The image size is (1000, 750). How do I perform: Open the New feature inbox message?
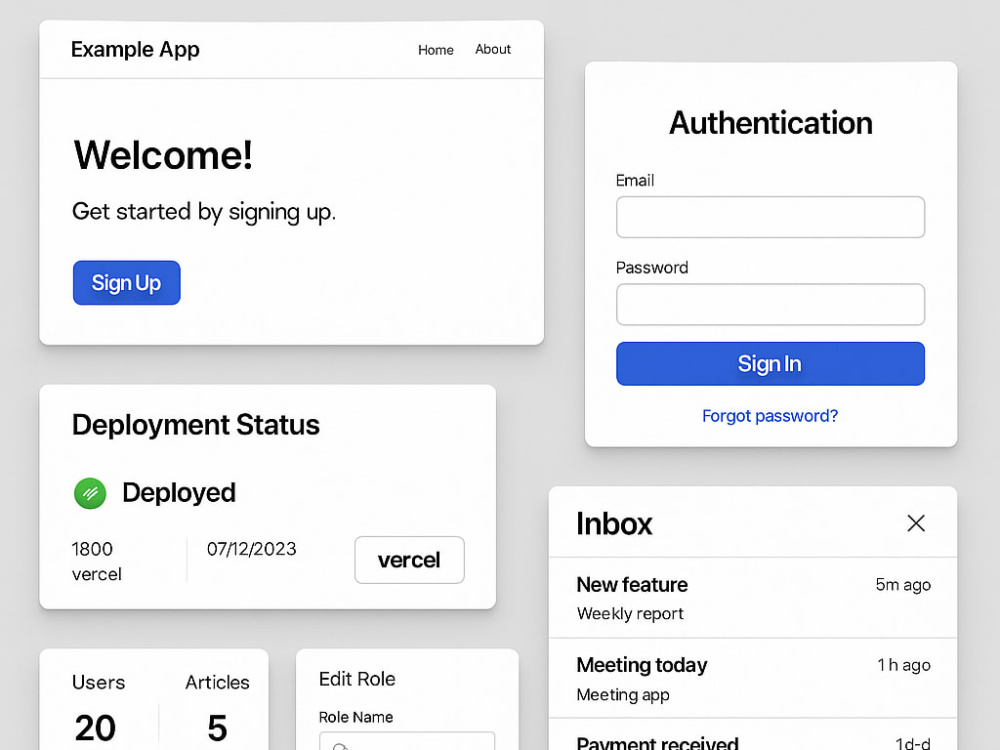coord(753,598)
